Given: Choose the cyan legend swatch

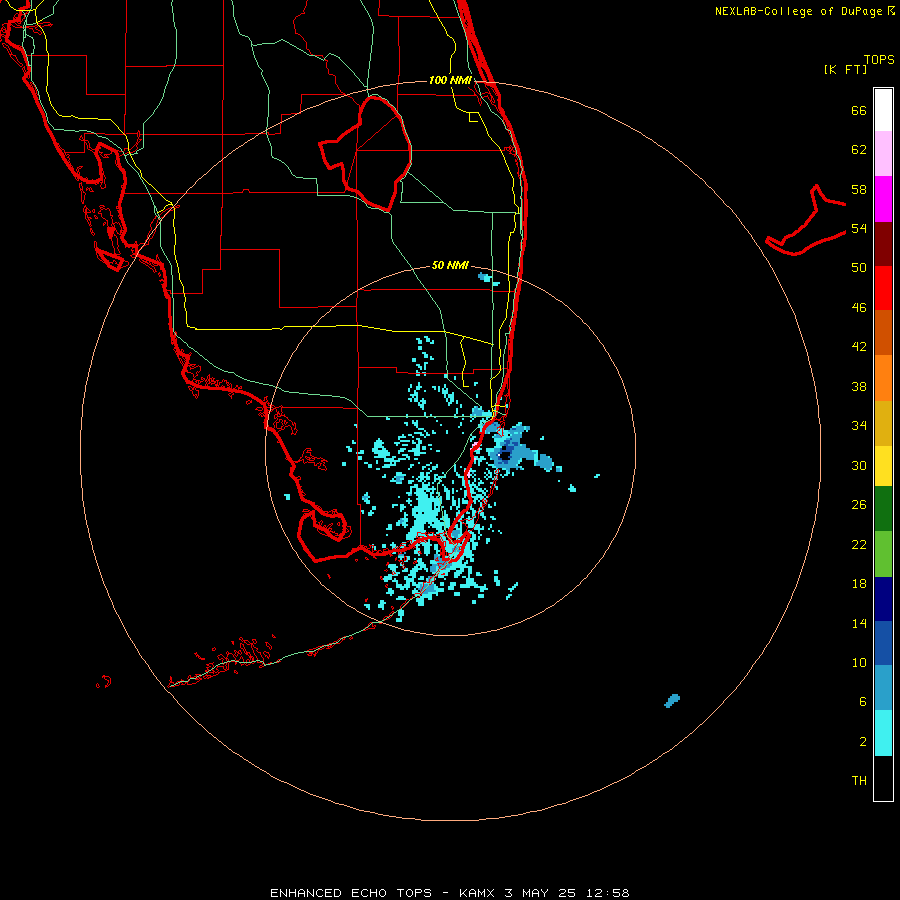Looking at the screenshot, I should (x=883, y=733).
